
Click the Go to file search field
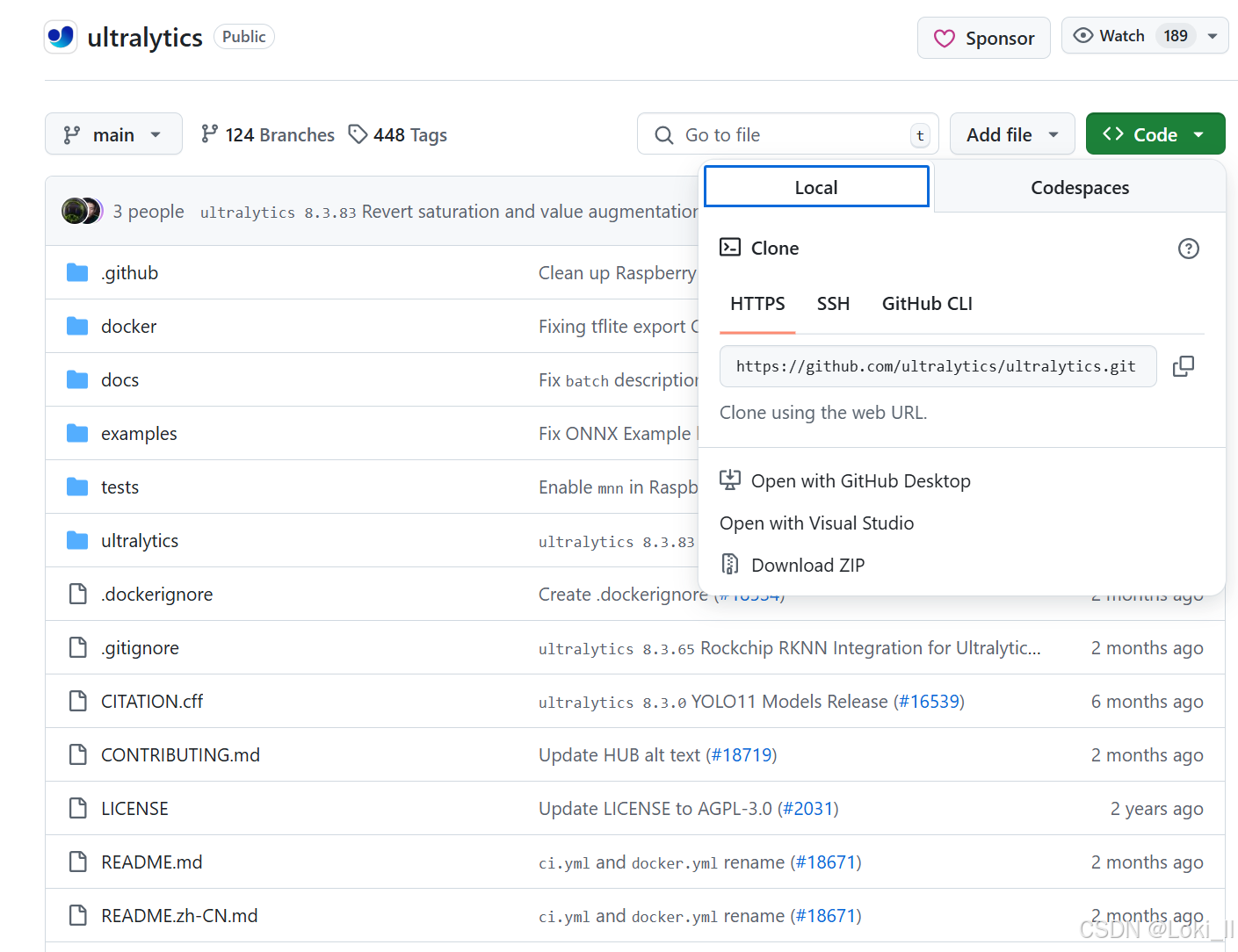pos(787,134)
